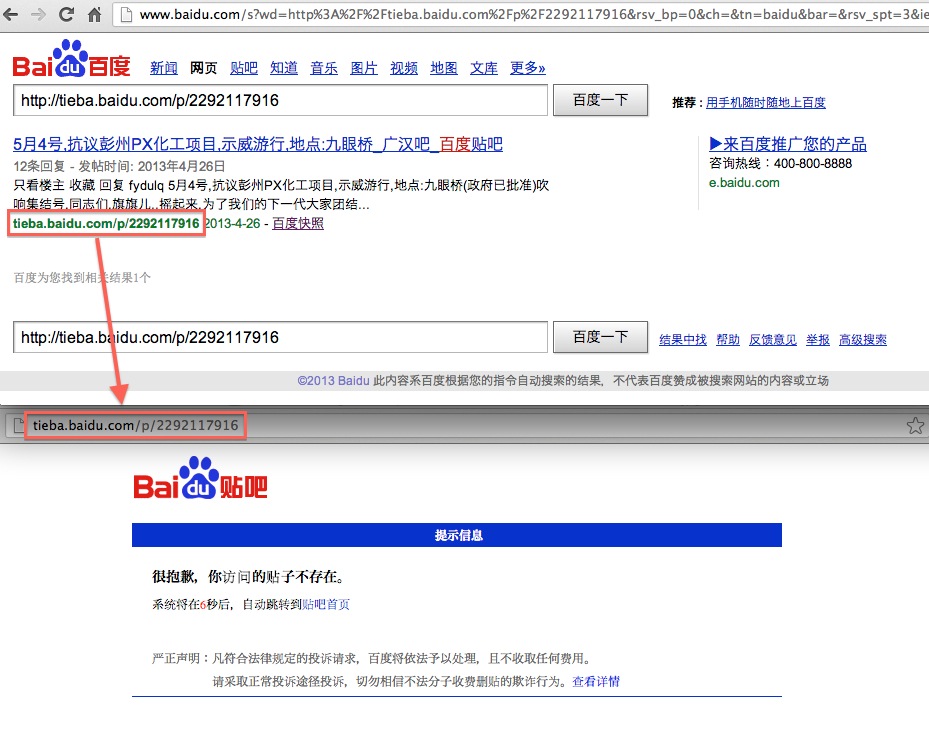Open the 举报 report link
The width and height of the screenshot is (929, 734).
[818, 339]
